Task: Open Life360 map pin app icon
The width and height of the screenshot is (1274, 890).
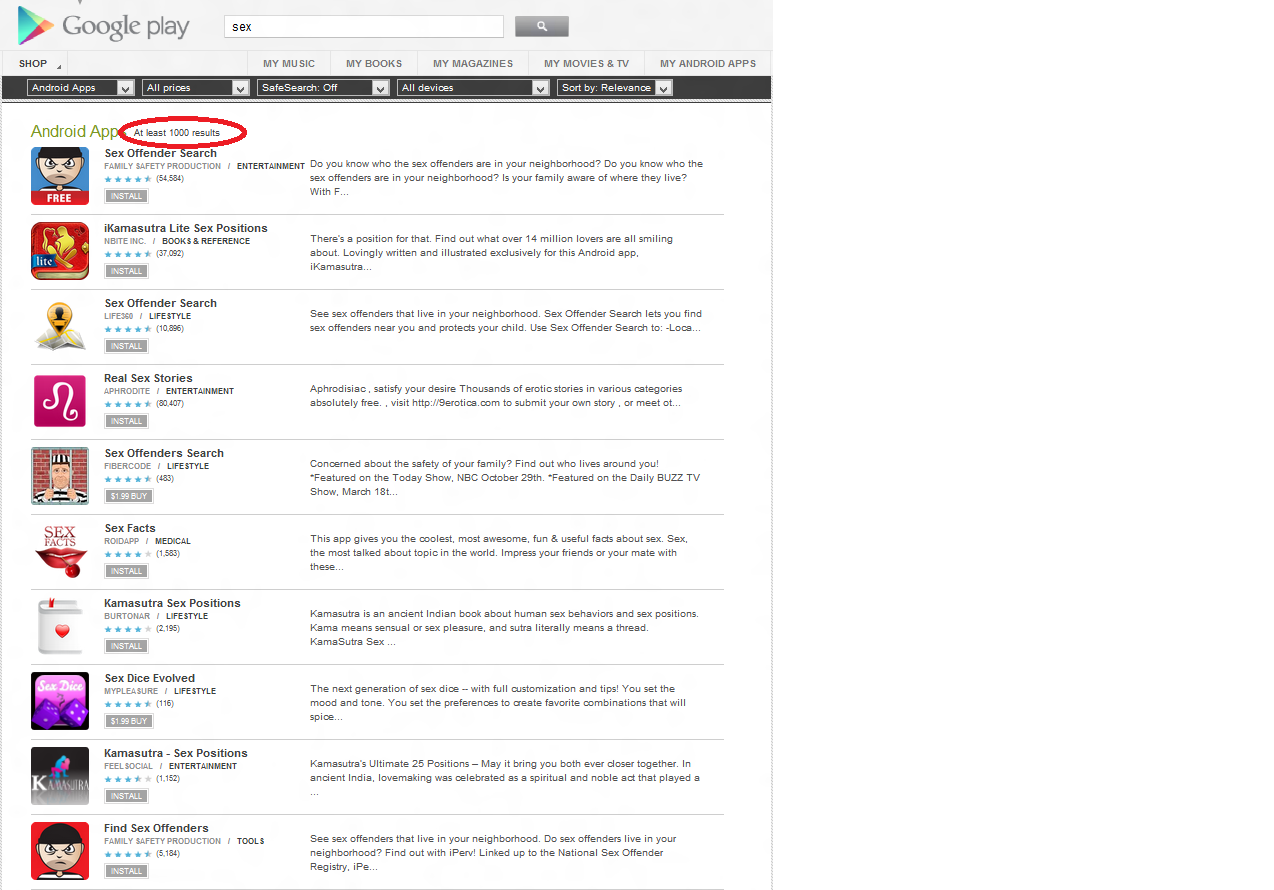Action: point(60,326)
